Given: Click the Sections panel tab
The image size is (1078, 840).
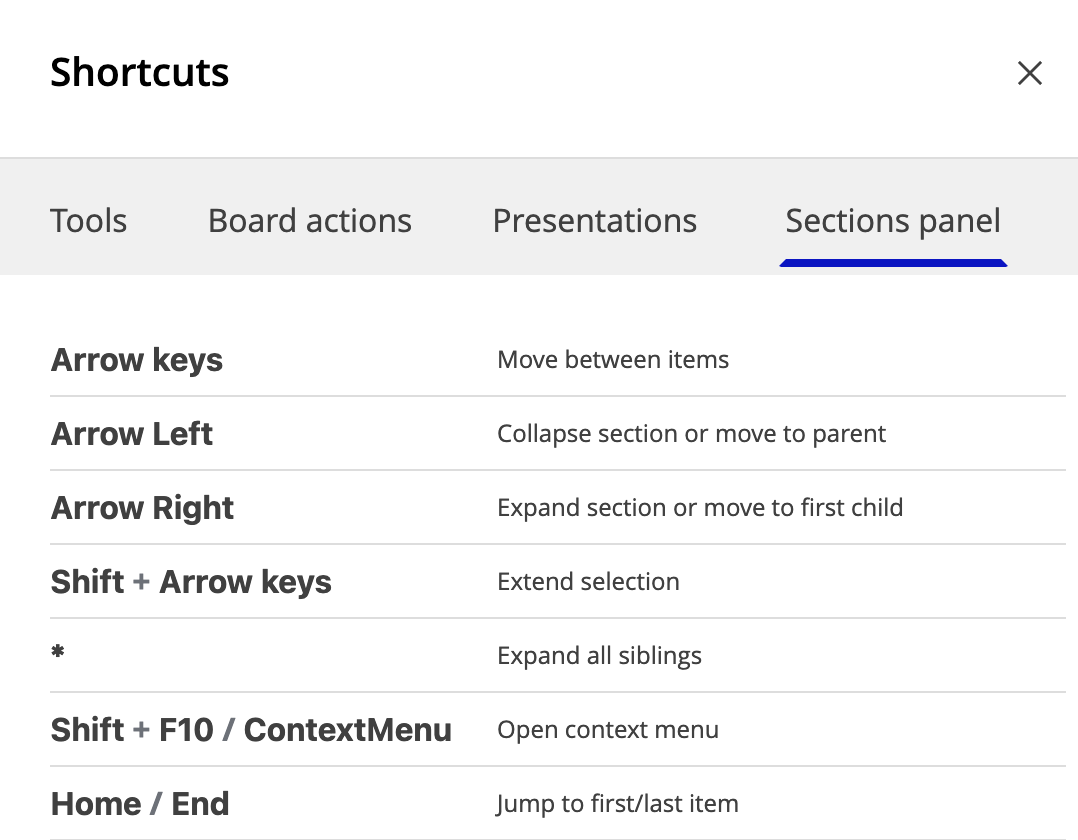Looking at the screenshot, I should pyautogui.click(x=893, y=221).
